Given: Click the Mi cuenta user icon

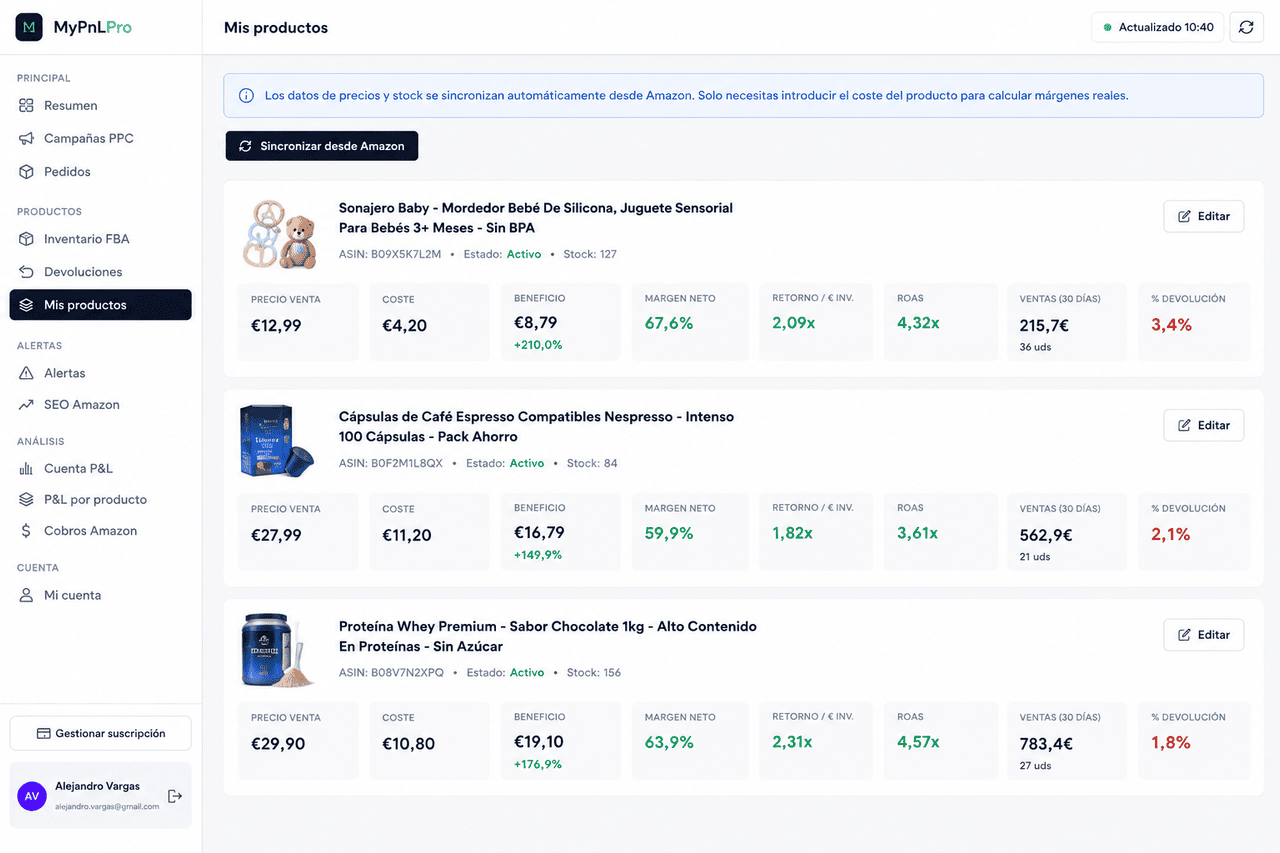Looking at the screenshot, I should tap(27, 595).
